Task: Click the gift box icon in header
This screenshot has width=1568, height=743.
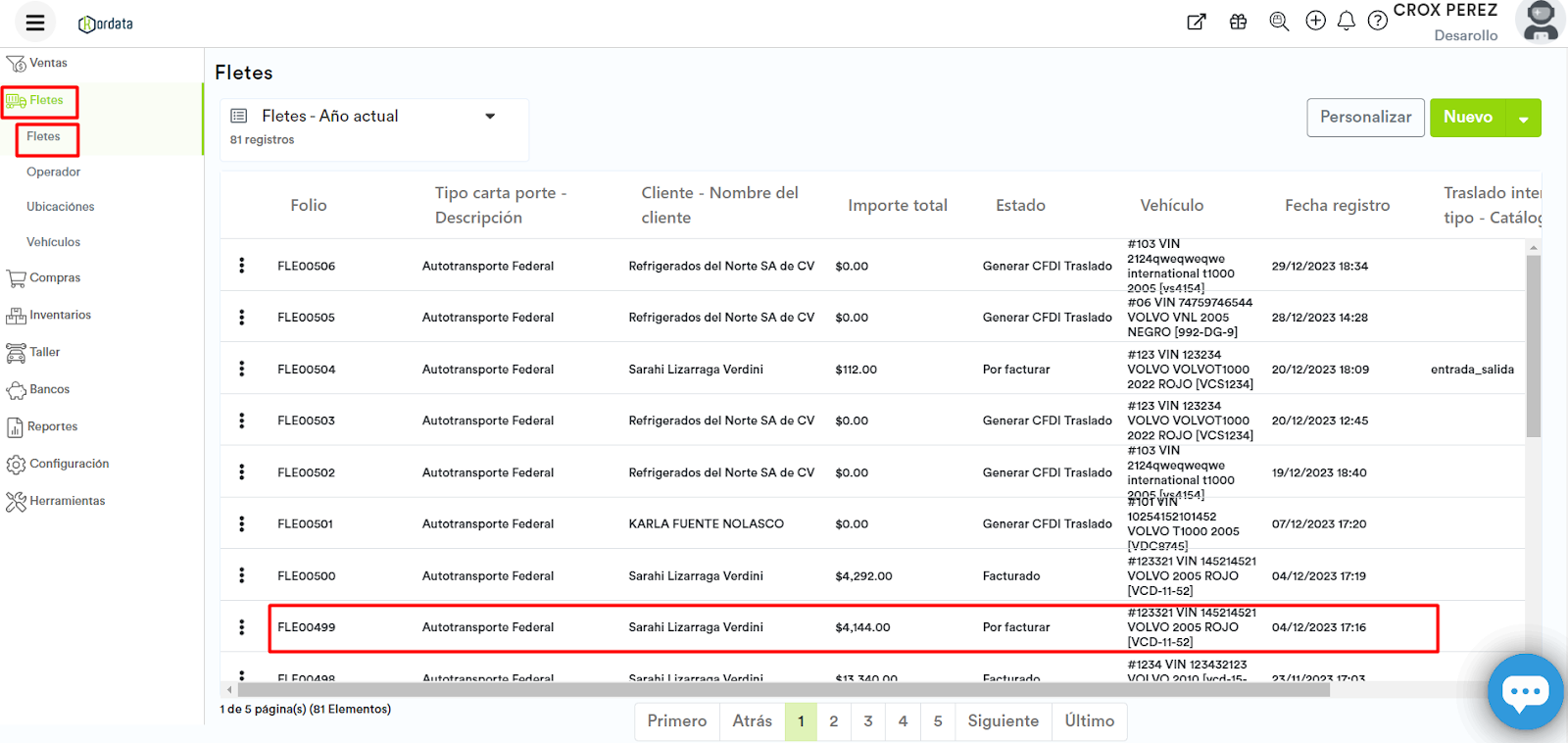Action: tap(1239, 22)
